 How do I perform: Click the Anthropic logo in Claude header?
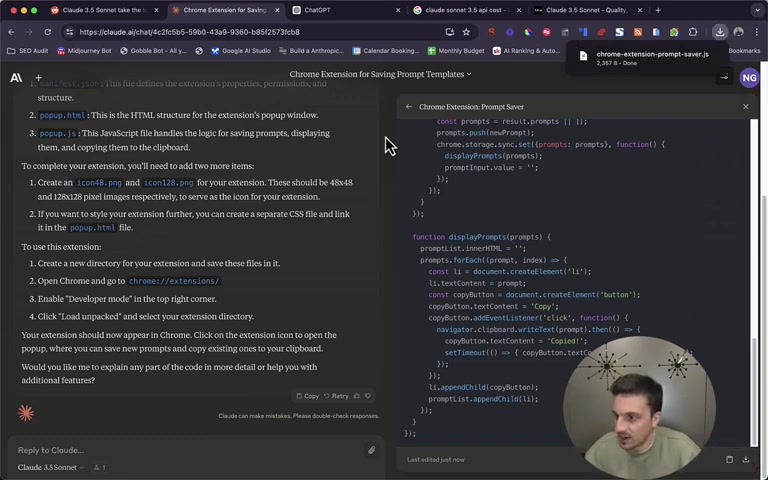(16, 77)
